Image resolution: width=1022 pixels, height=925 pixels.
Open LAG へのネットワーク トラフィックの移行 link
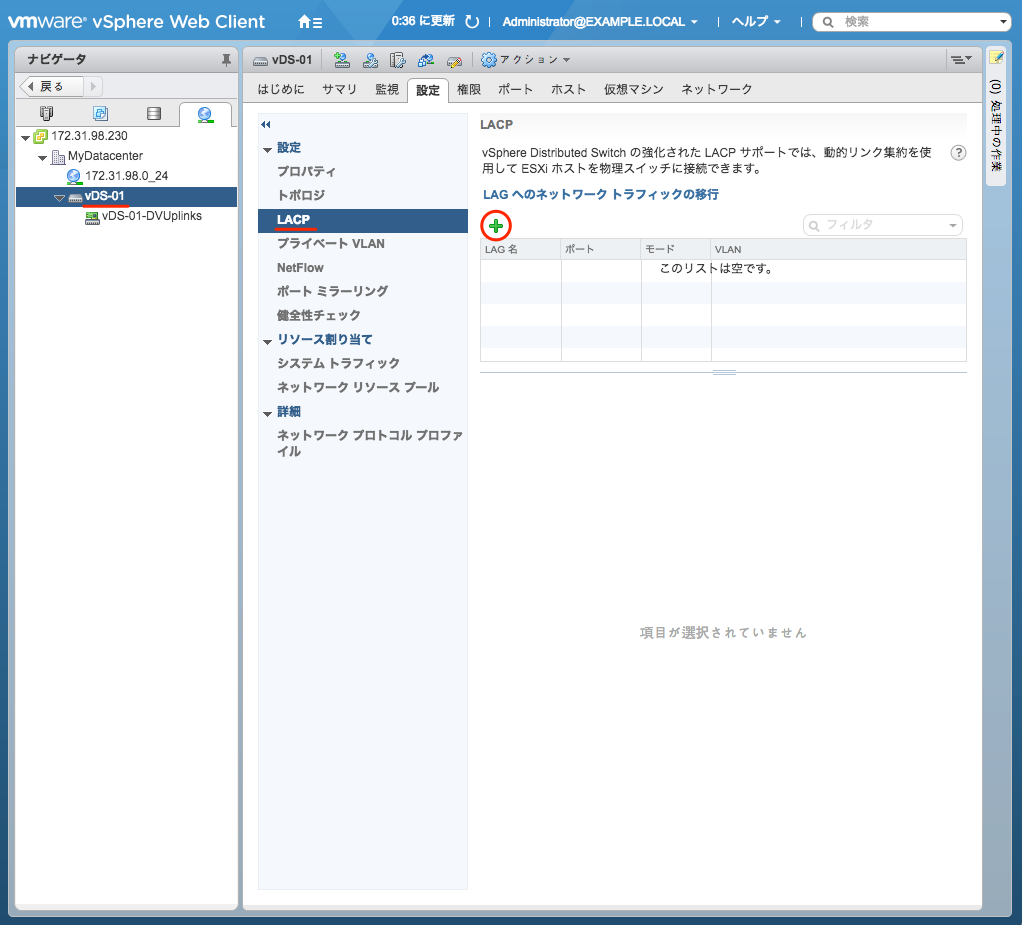[x=601, y=194]
